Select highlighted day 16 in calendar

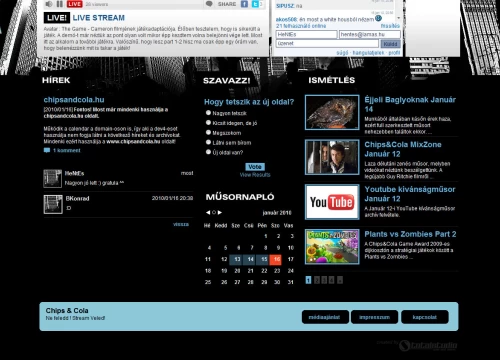tap(276, 259)
